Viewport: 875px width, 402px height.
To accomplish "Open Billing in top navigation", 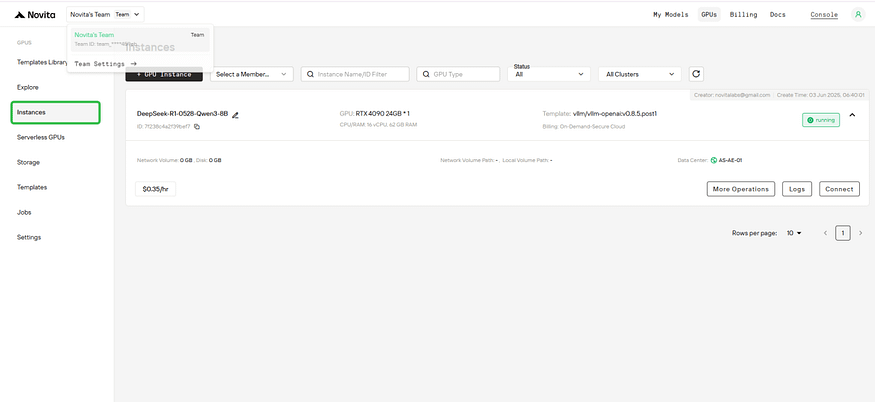I will [x=743, y=15].
